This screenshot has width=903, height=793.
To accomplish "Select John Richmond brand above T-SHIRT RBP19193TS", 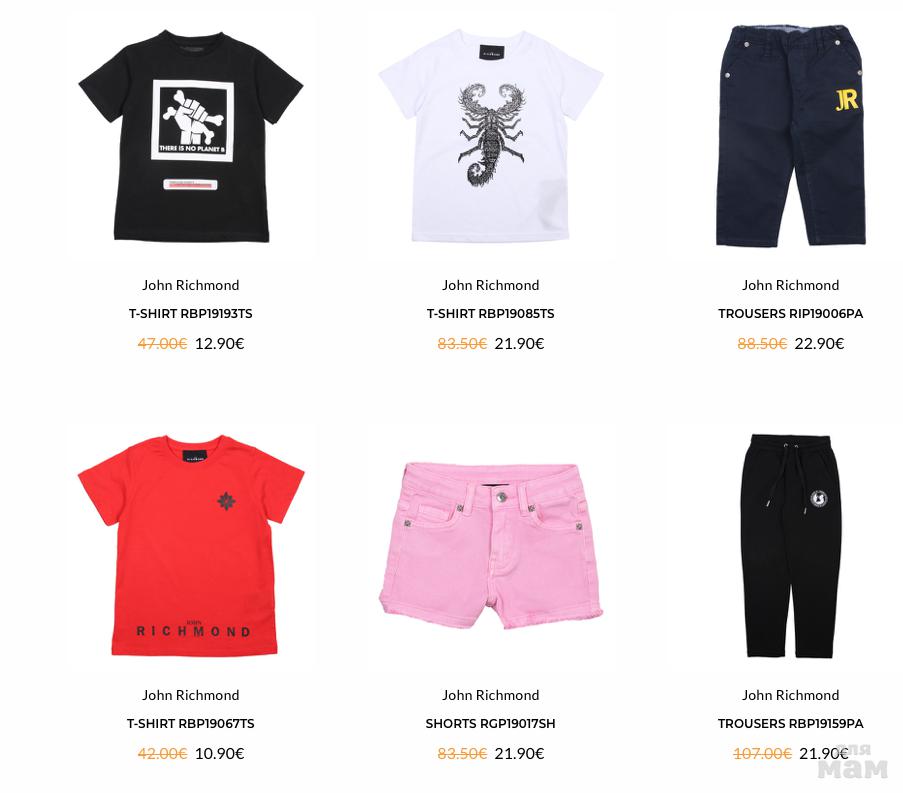I will point(191,285).
